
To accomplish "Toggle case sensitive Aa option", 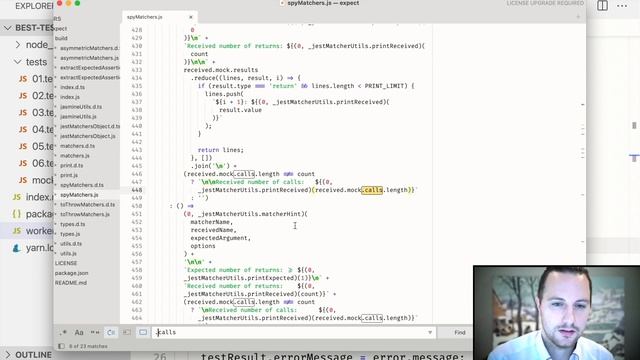I will 79,333.
